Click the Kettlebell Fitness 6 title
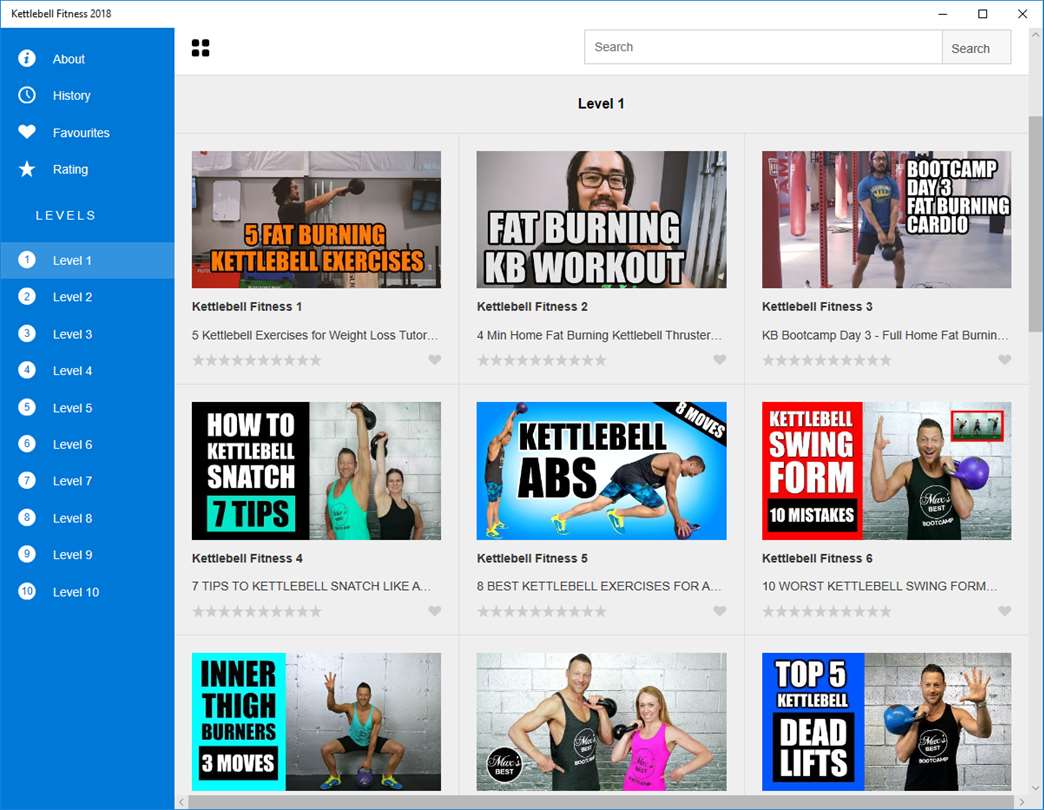The height and width of the screenshot is (810, 1044). (817, 558)
